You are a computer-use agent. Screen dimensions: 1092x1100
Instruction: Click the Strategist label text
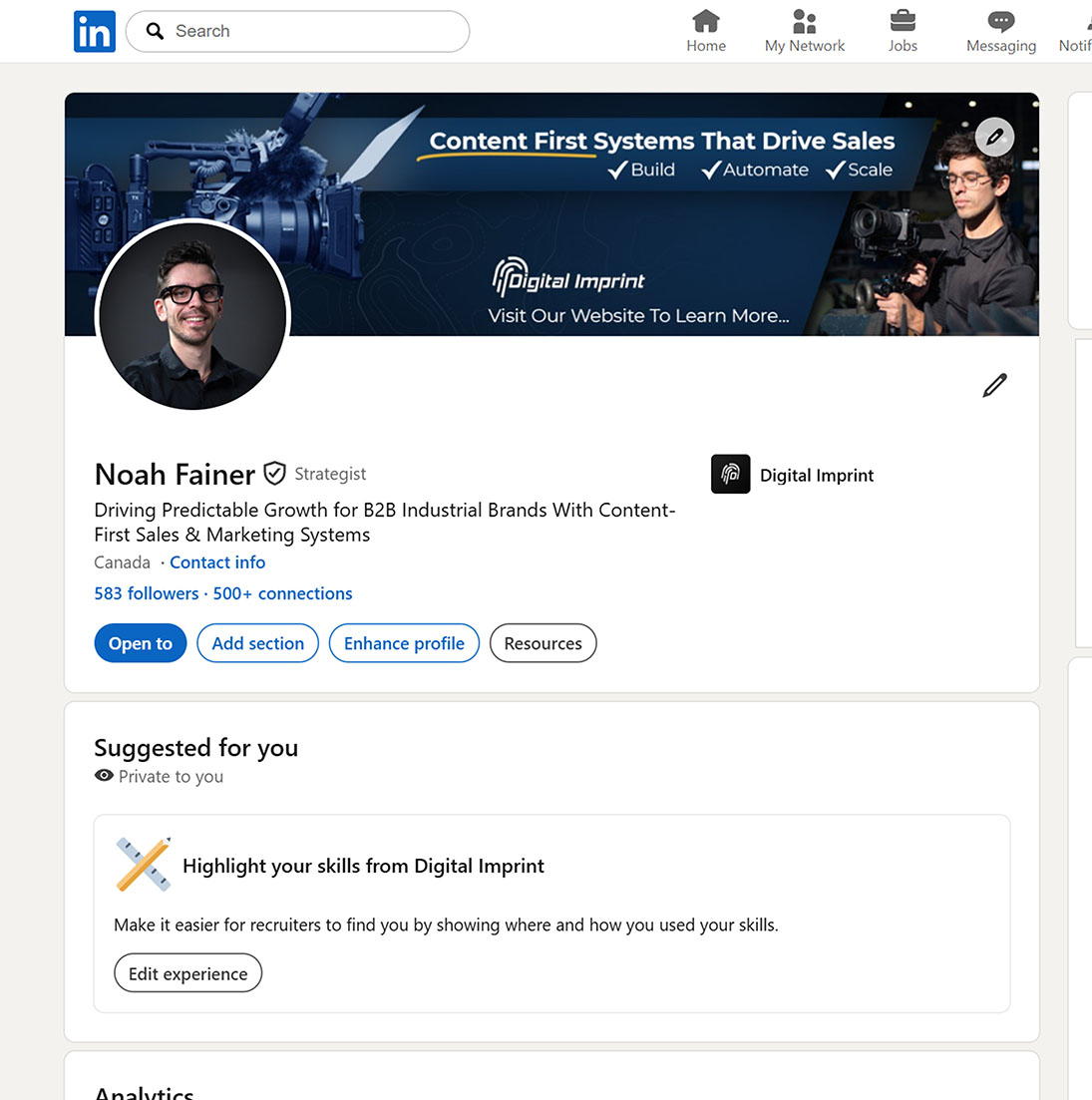point(330,475)
